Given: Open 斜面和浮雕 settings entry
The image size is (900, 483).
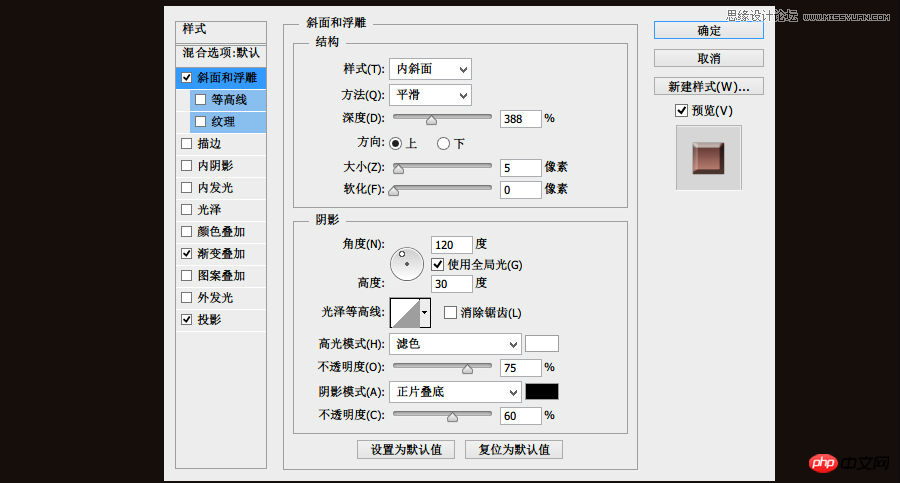Looking at the screenshot, I should point(227,78).
